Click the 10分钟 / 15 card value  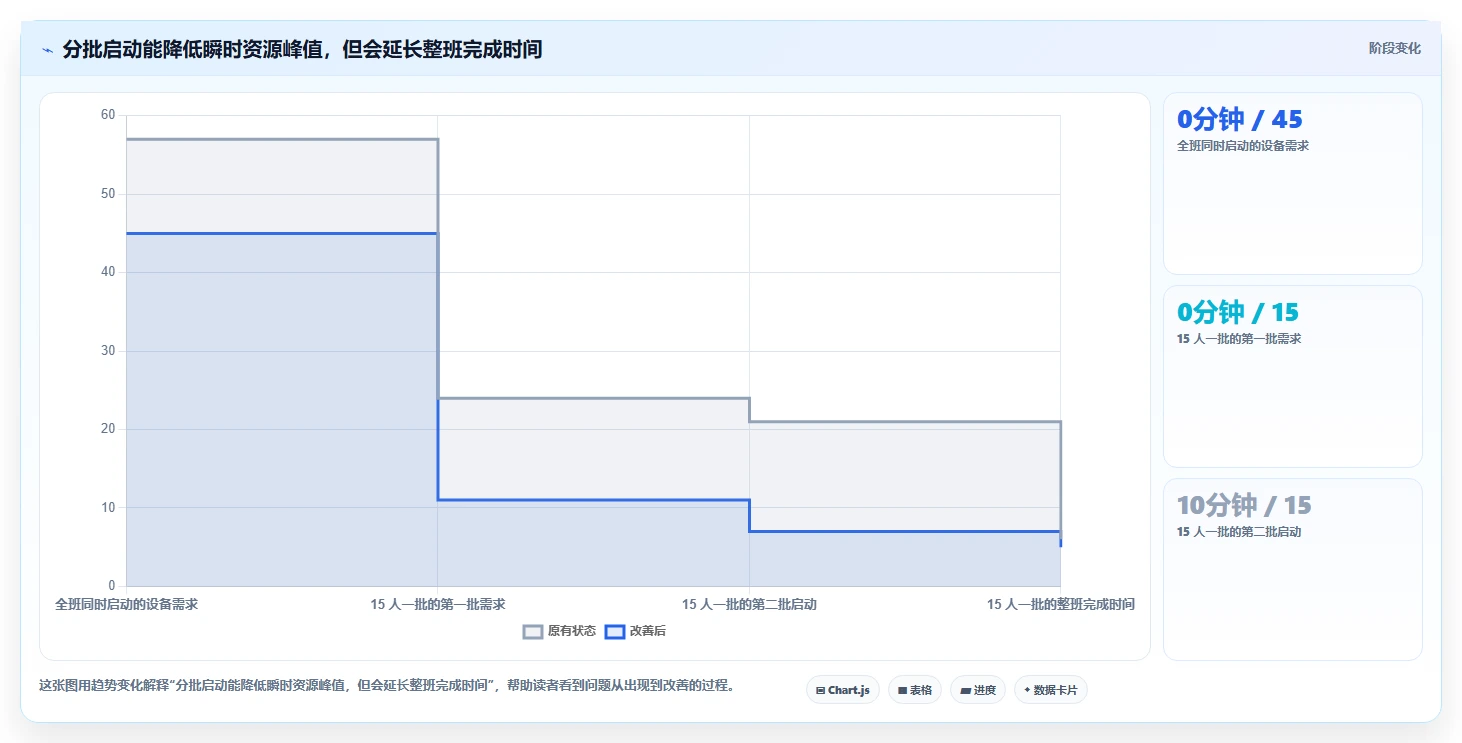(1244, 505)
